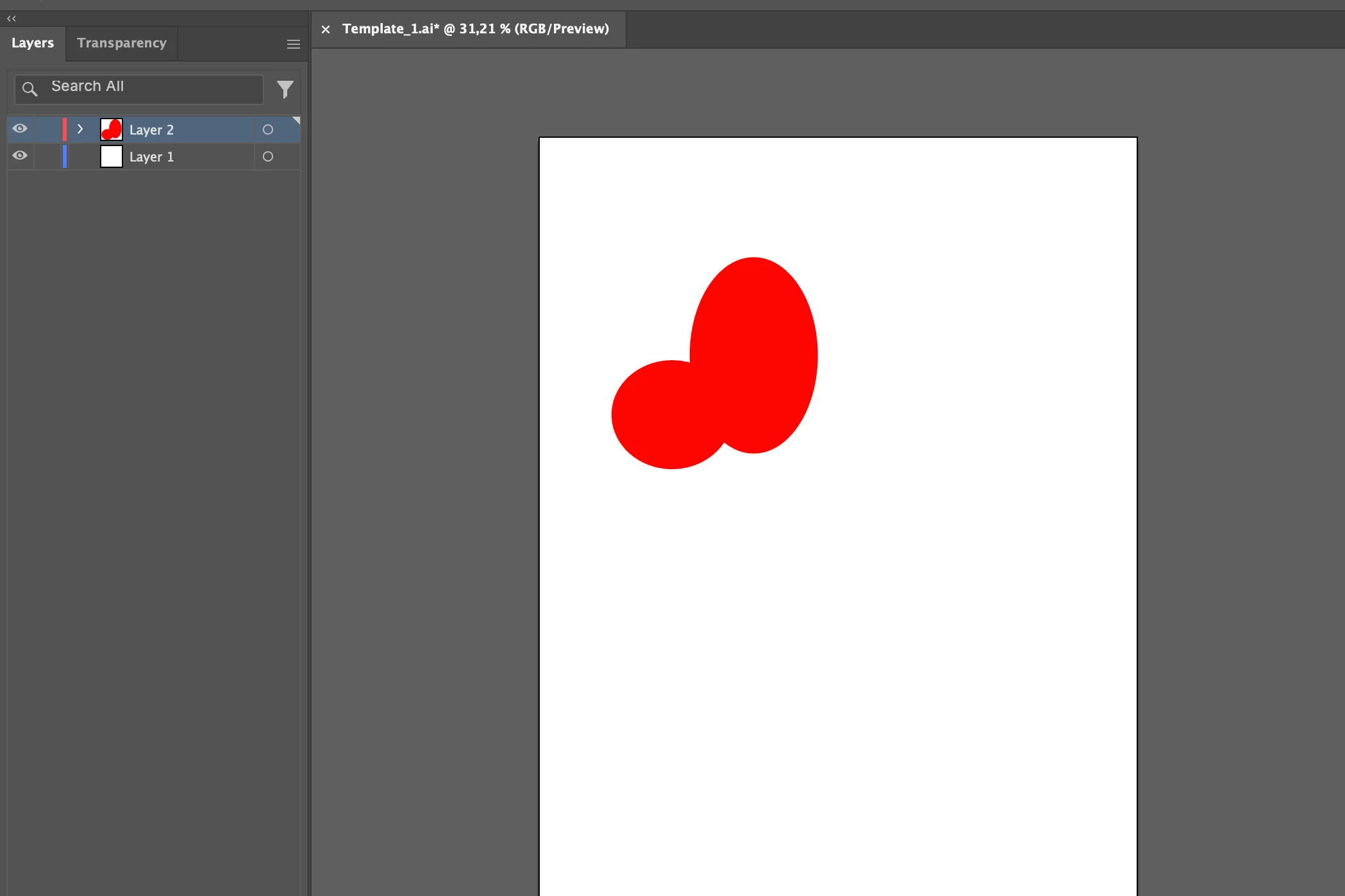Click Layer 2 target circle icon
Image resolution: width=1345 pixels, height=896 pixels.
tap(268, 130)
